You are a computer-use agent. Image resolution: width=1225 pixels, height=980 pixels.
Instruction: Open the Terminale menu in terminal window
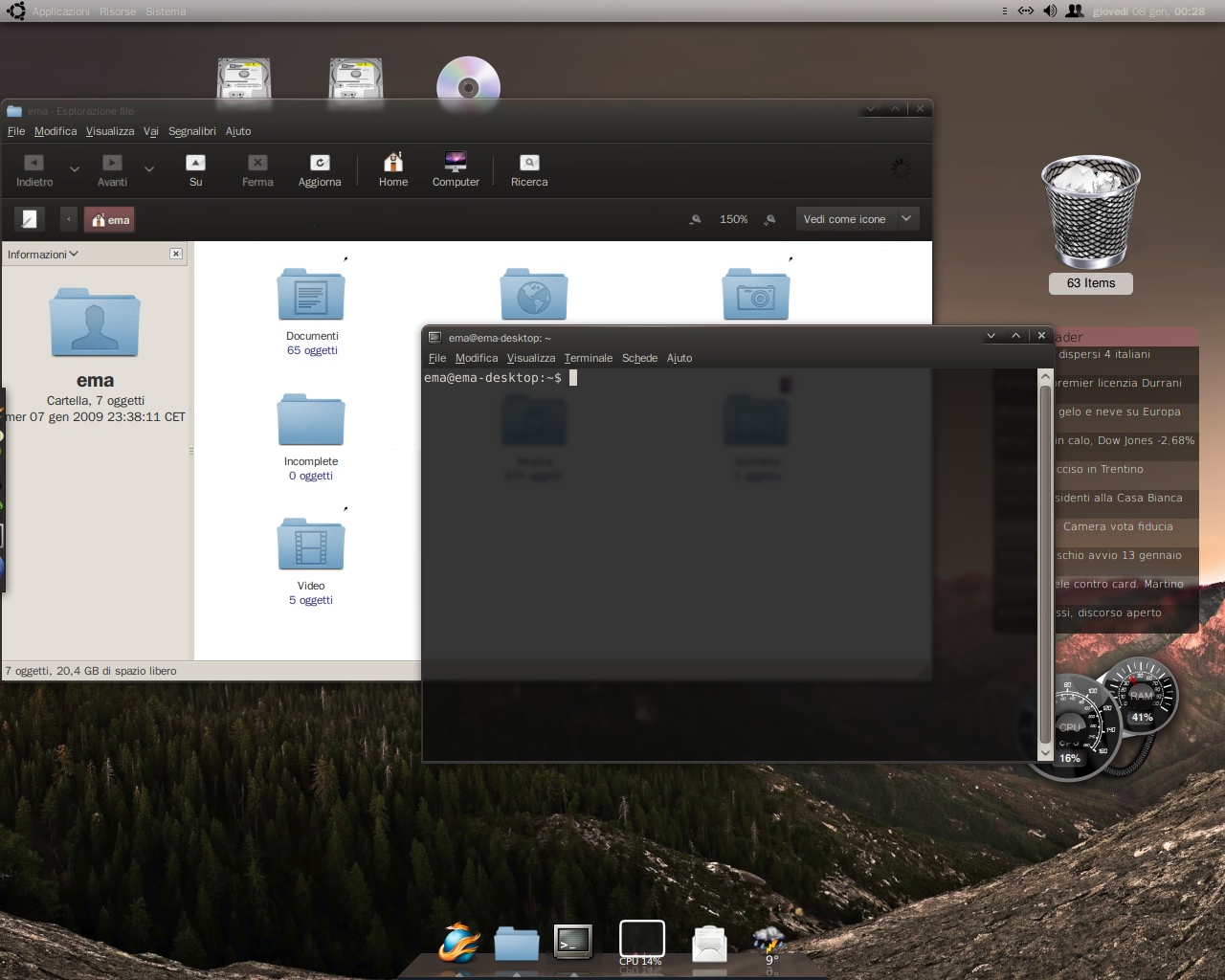coord(589,358)
